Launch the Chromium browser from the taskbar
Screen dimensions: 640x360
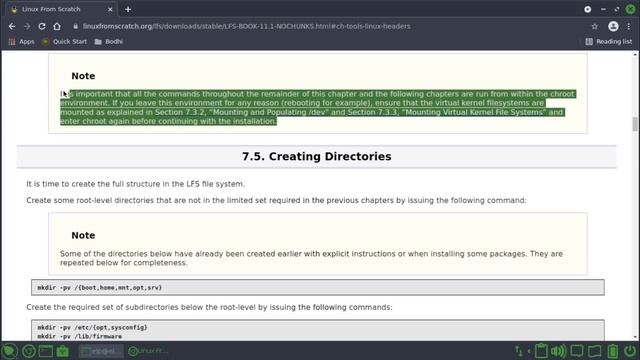(29, 351)
